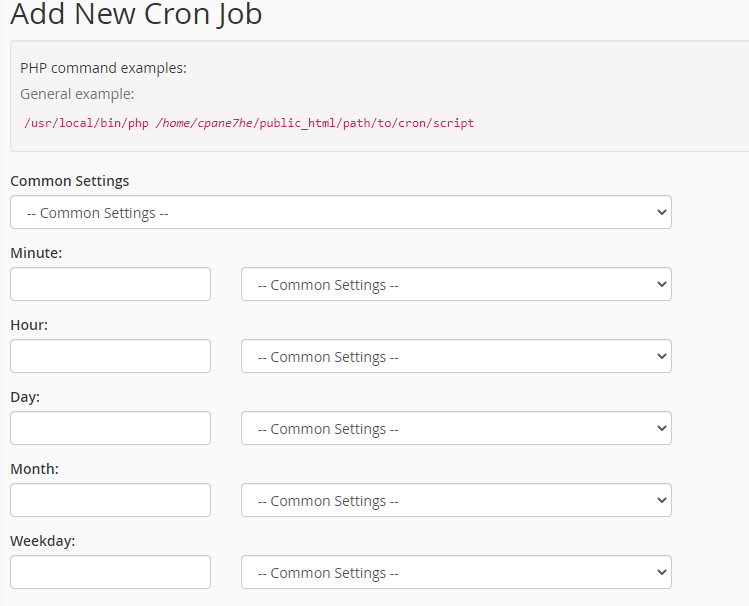Click the Minute text input field
749x606 pixels.
(110, 284)
